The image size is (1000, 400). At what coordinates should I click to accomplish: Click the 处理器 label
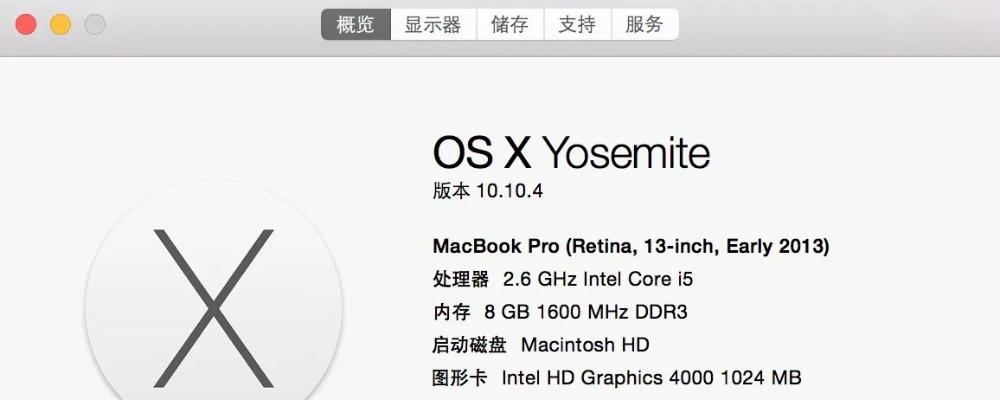pos(461,279)
